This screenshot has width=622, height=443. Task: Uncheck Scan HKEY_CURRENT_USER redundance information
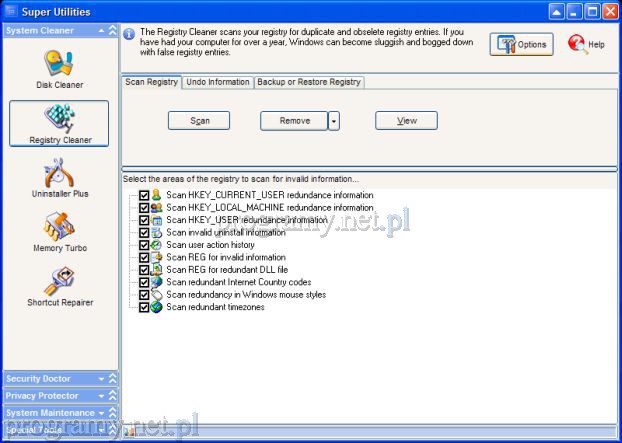144,195
